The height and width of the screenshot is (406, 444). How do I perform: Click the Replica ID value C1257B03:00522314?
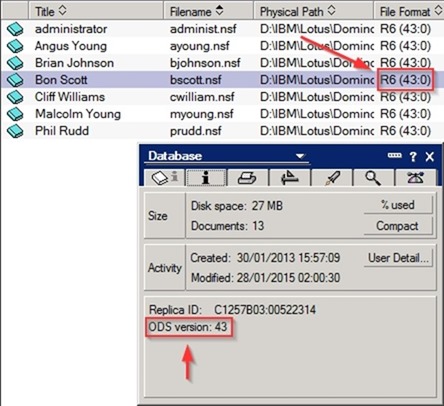(x=265, y=310)
